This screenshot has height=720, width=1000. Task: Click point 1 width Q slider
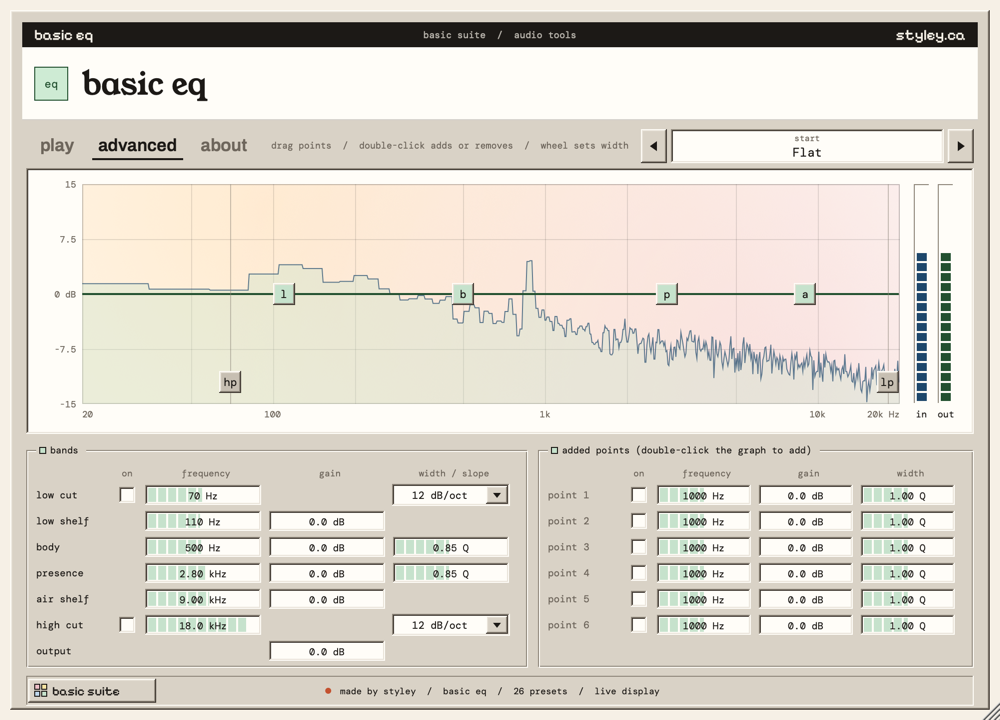(908, 496)
